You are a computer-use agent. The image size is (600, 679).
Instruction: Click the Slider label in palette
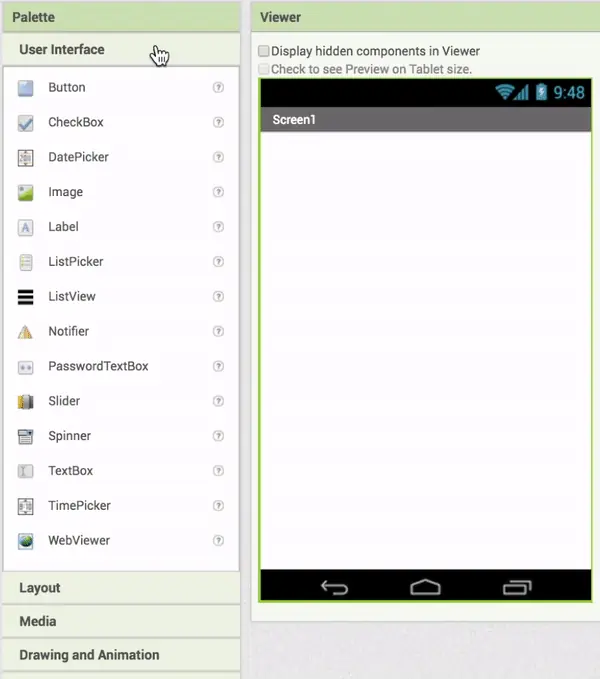click(64, 401)
